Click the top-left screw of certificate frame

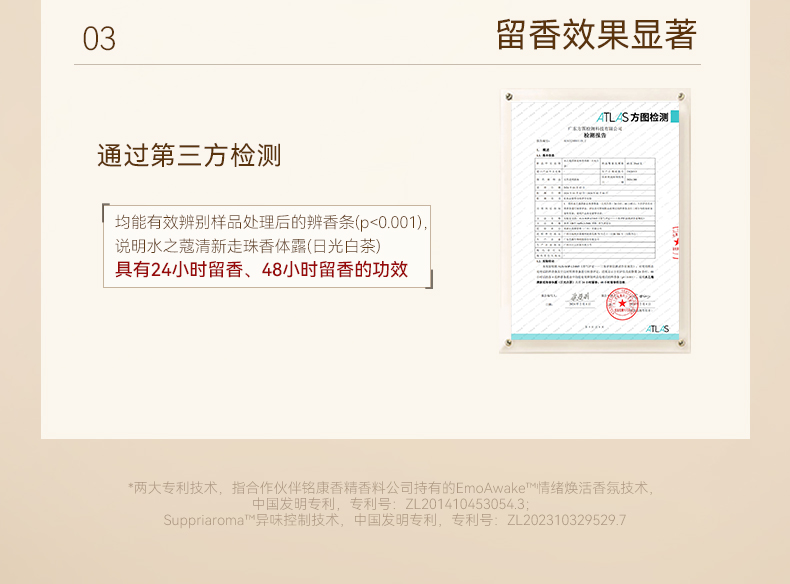tap(509, 97)
